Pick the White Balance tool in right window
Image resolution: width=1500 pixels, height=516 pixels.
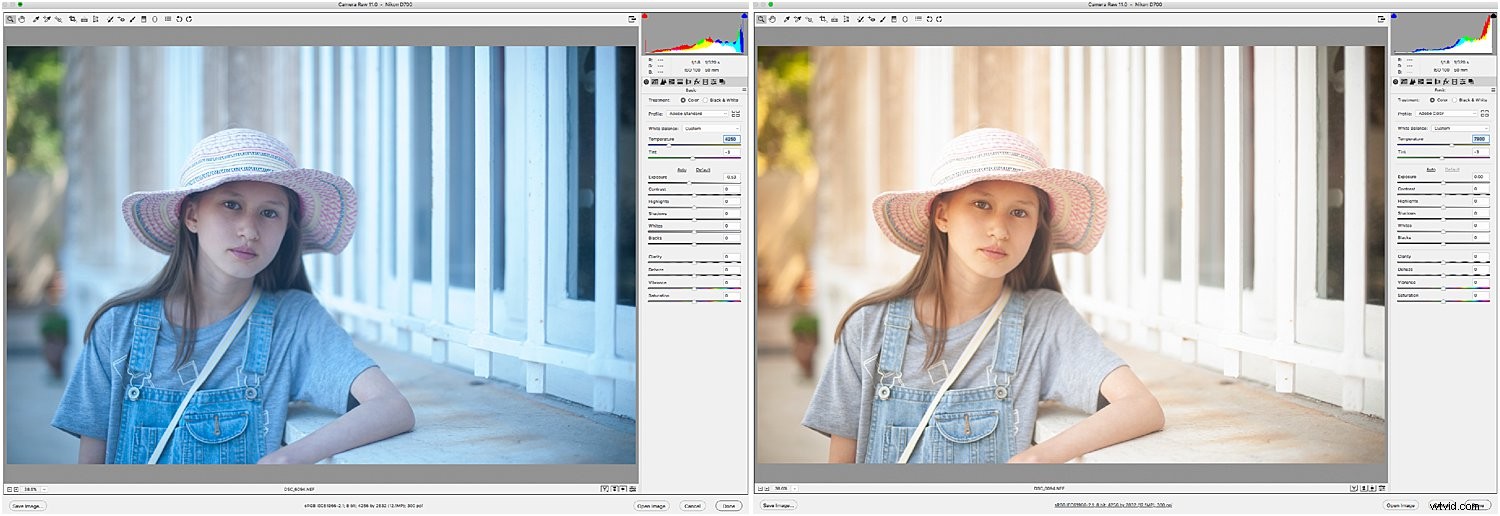tap(787, 19)
